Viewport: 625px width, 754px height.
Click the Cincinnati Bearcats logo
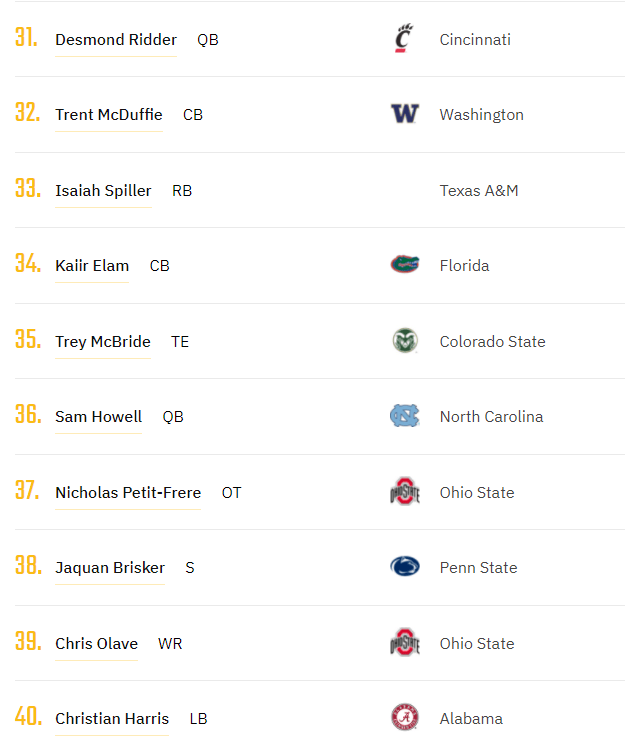403,39
